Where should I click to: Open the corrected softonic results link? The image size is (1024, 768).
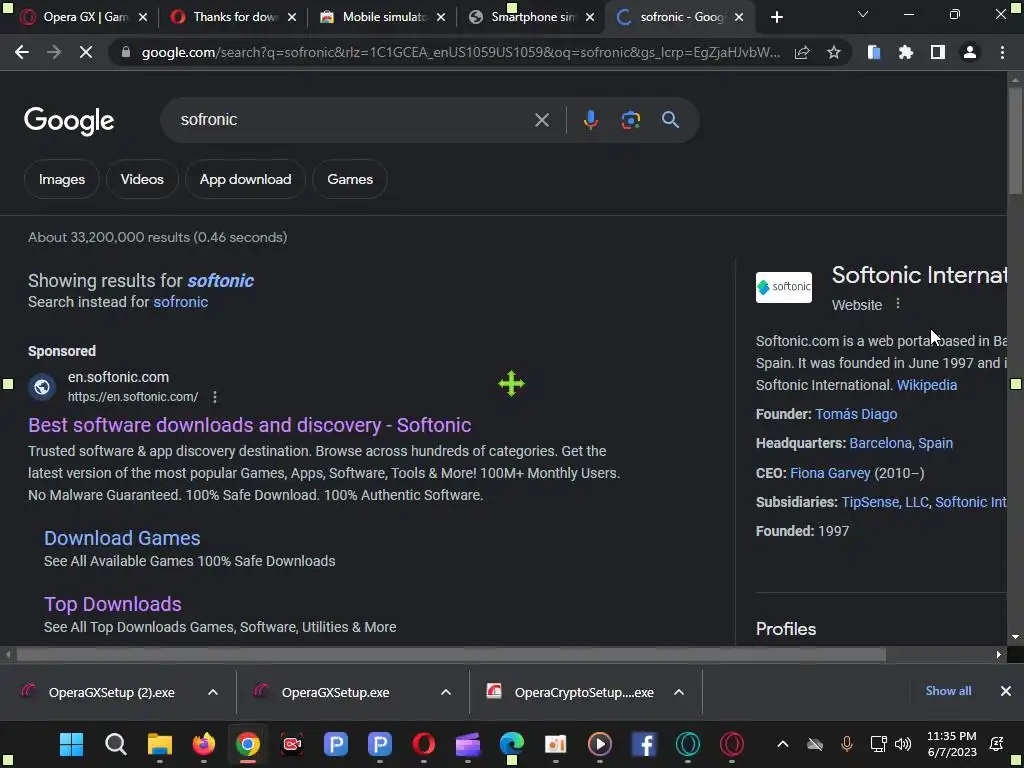click(221, 281)
